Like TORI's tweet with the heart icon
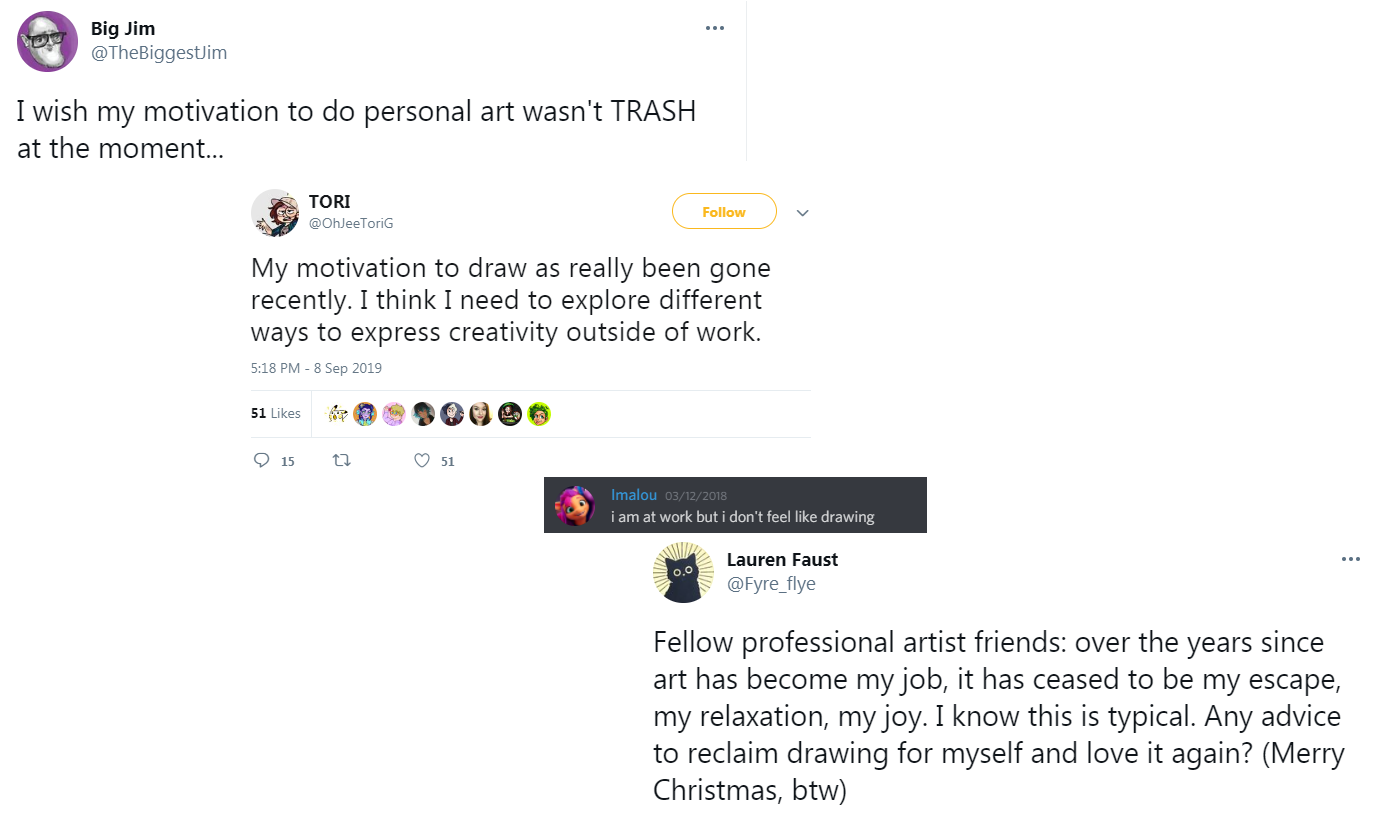The height and width of the screenshot is (815, 1382). [422, 461]
